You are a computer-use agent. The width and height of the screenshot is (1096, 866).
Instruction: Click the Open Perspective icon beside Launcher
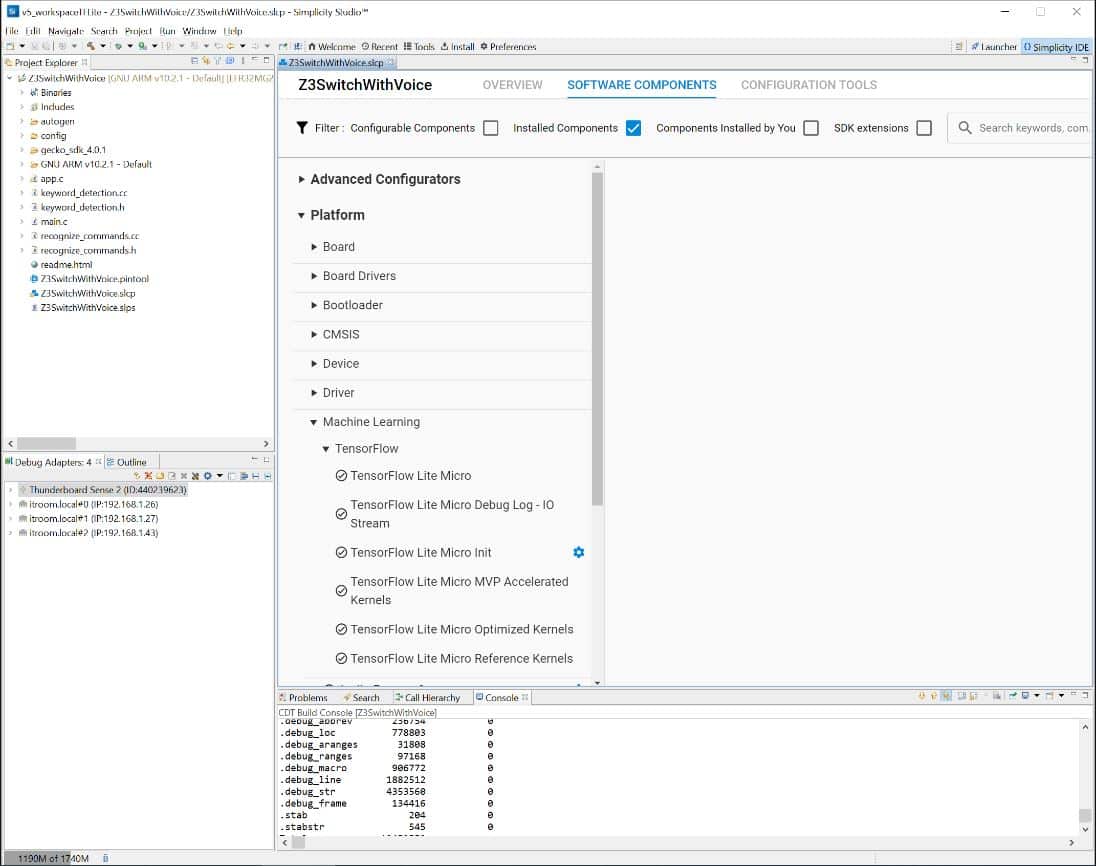pos(958,47)
